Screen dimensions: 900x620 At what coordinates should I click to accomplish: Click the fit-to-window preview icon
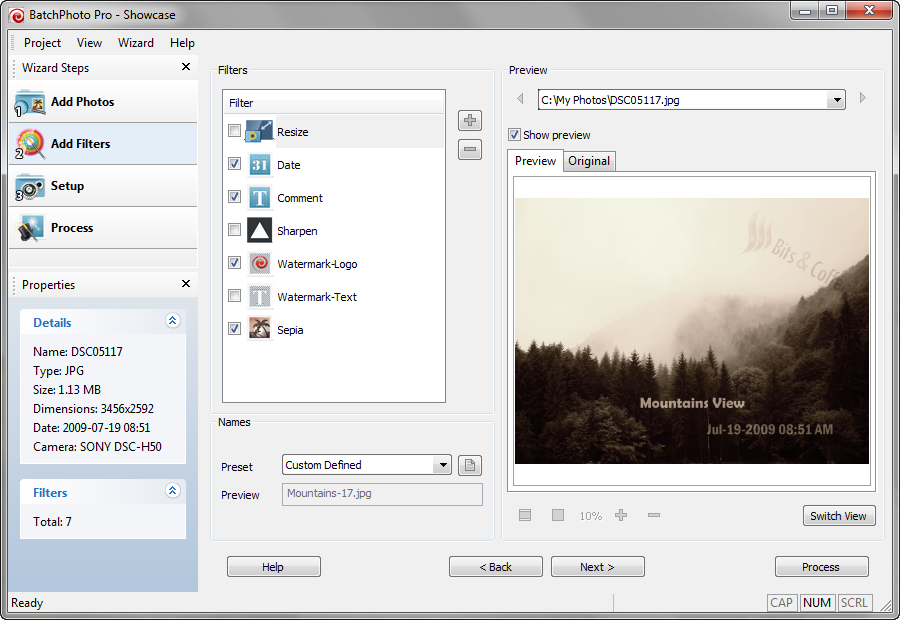pyautogui.click(x=525, y=515)
